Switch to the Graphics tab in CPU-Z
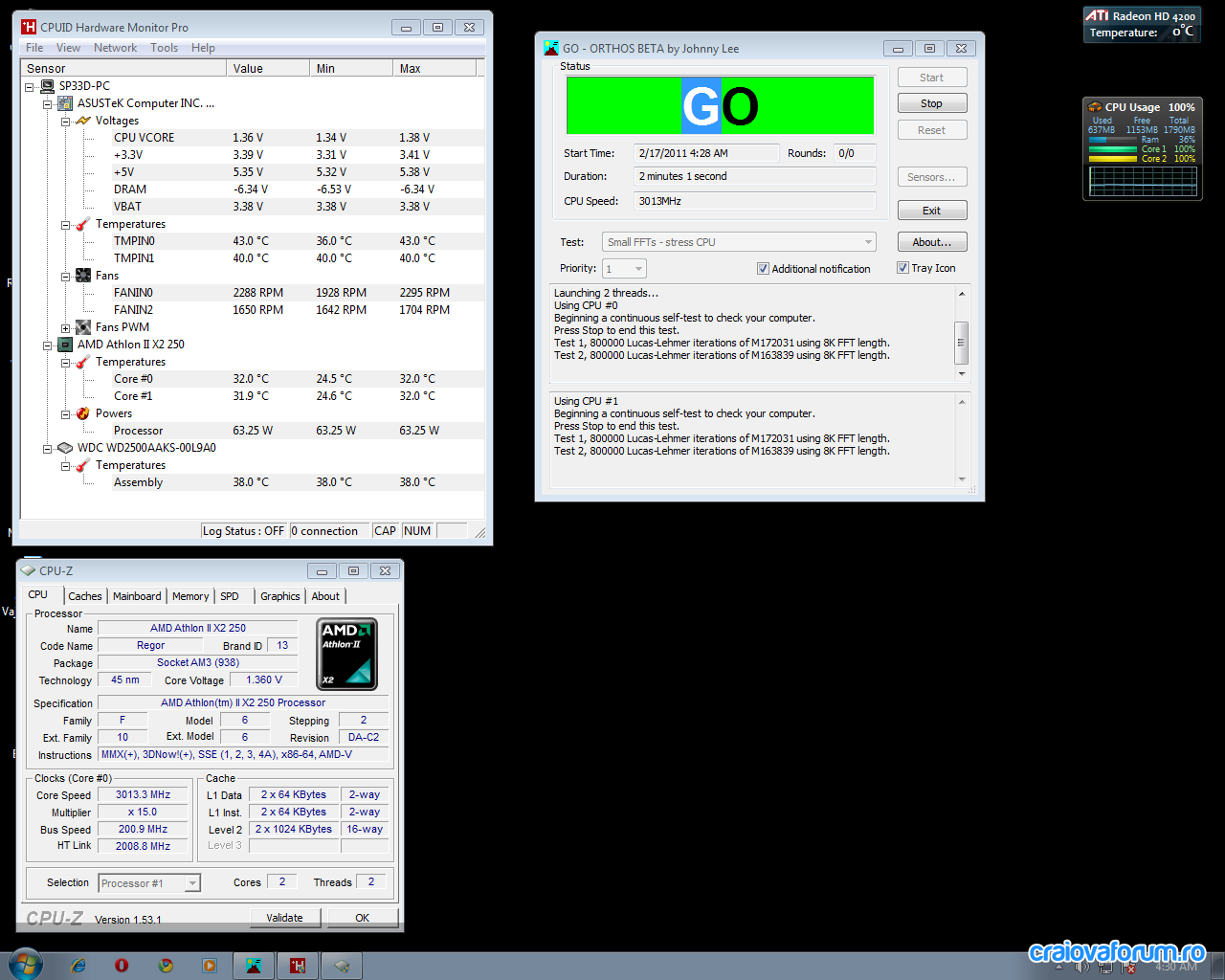 (280, 596)
